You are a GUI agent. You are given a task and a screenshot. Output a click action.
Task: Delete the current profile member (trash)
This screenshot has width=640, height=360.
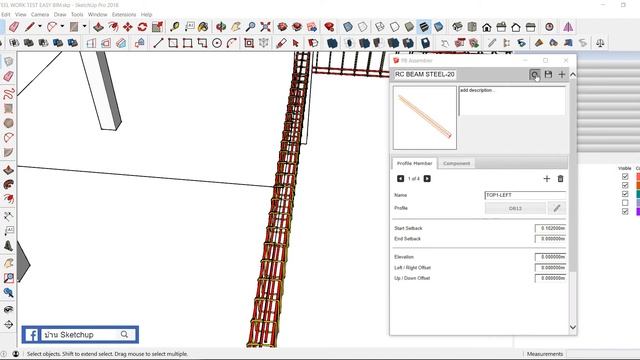(560, 179)
